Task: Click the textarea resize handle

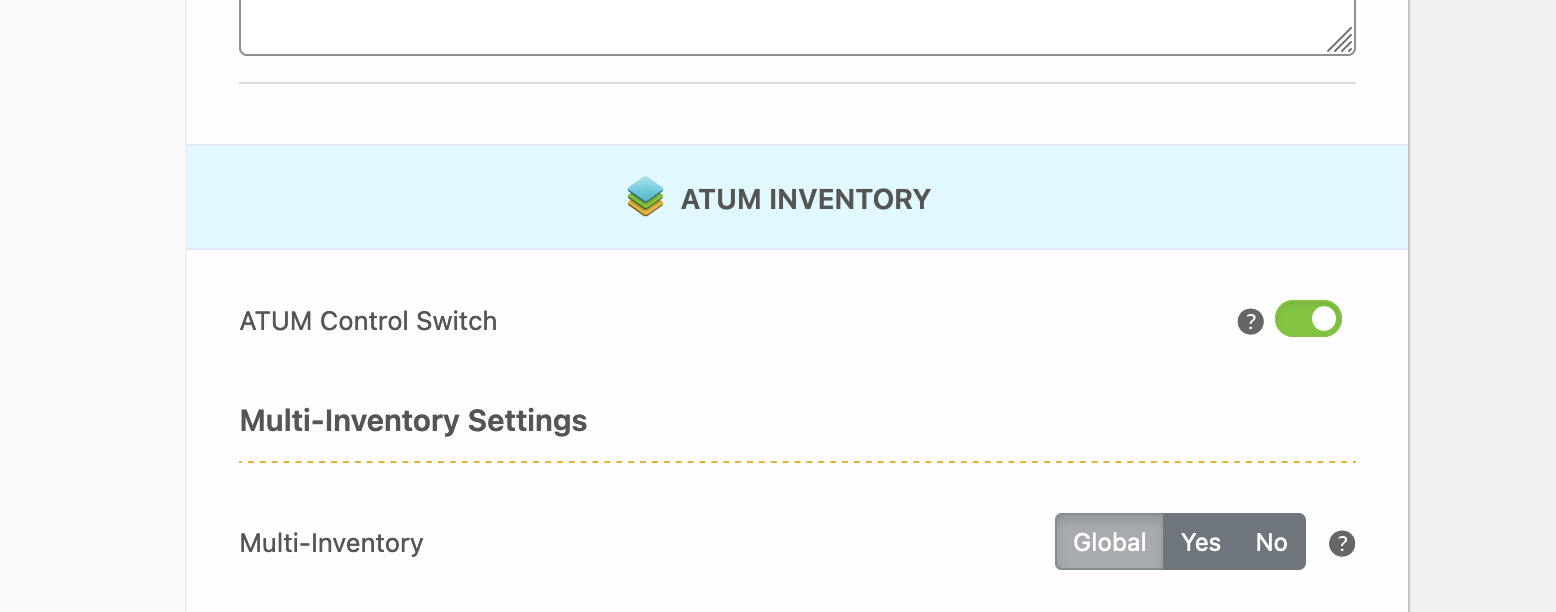Action: click(x=1340, y=40)
